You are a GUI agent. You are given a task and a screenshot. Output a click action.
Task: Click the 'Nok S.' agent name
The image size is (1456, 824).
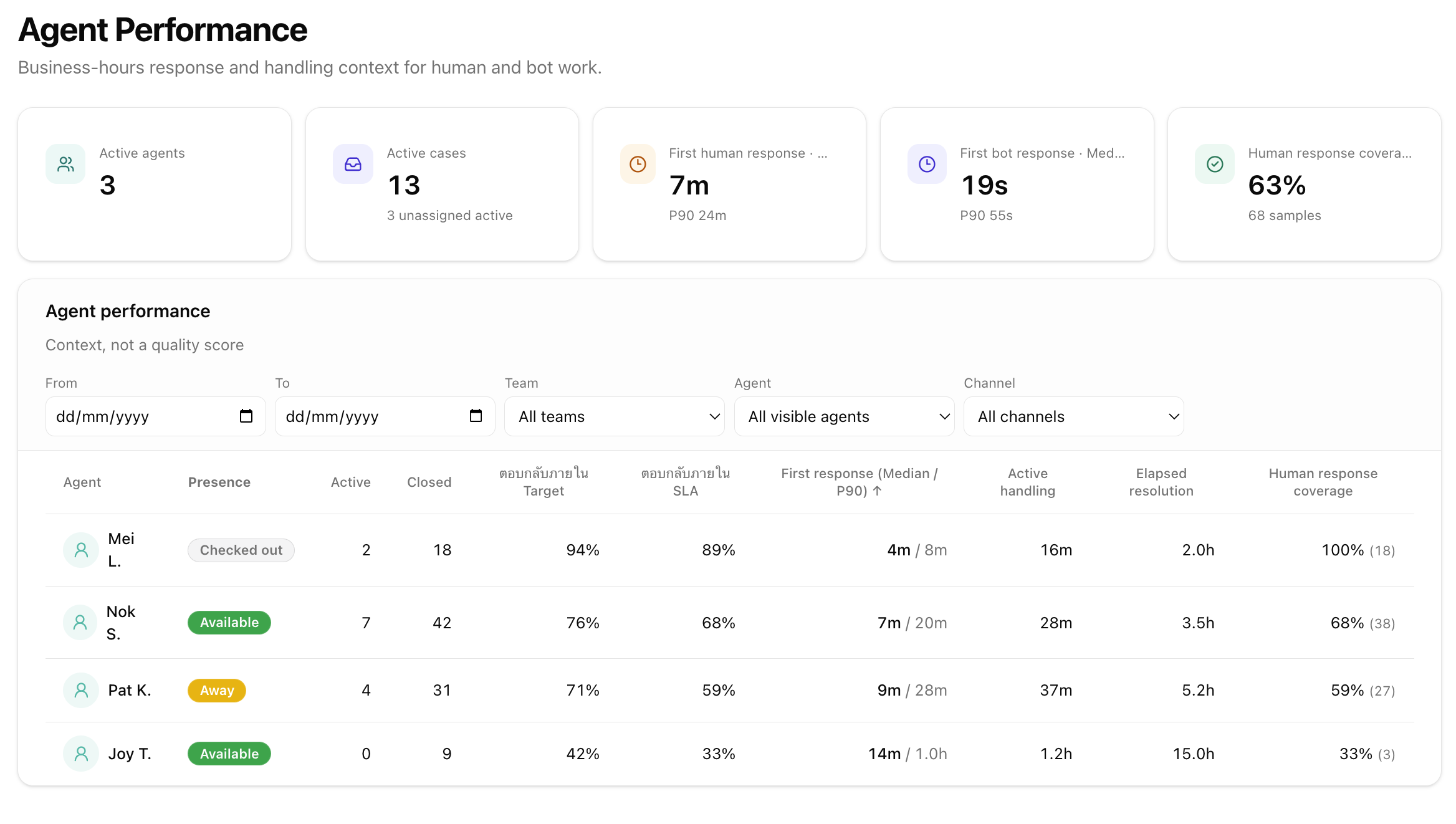point(121,622)
